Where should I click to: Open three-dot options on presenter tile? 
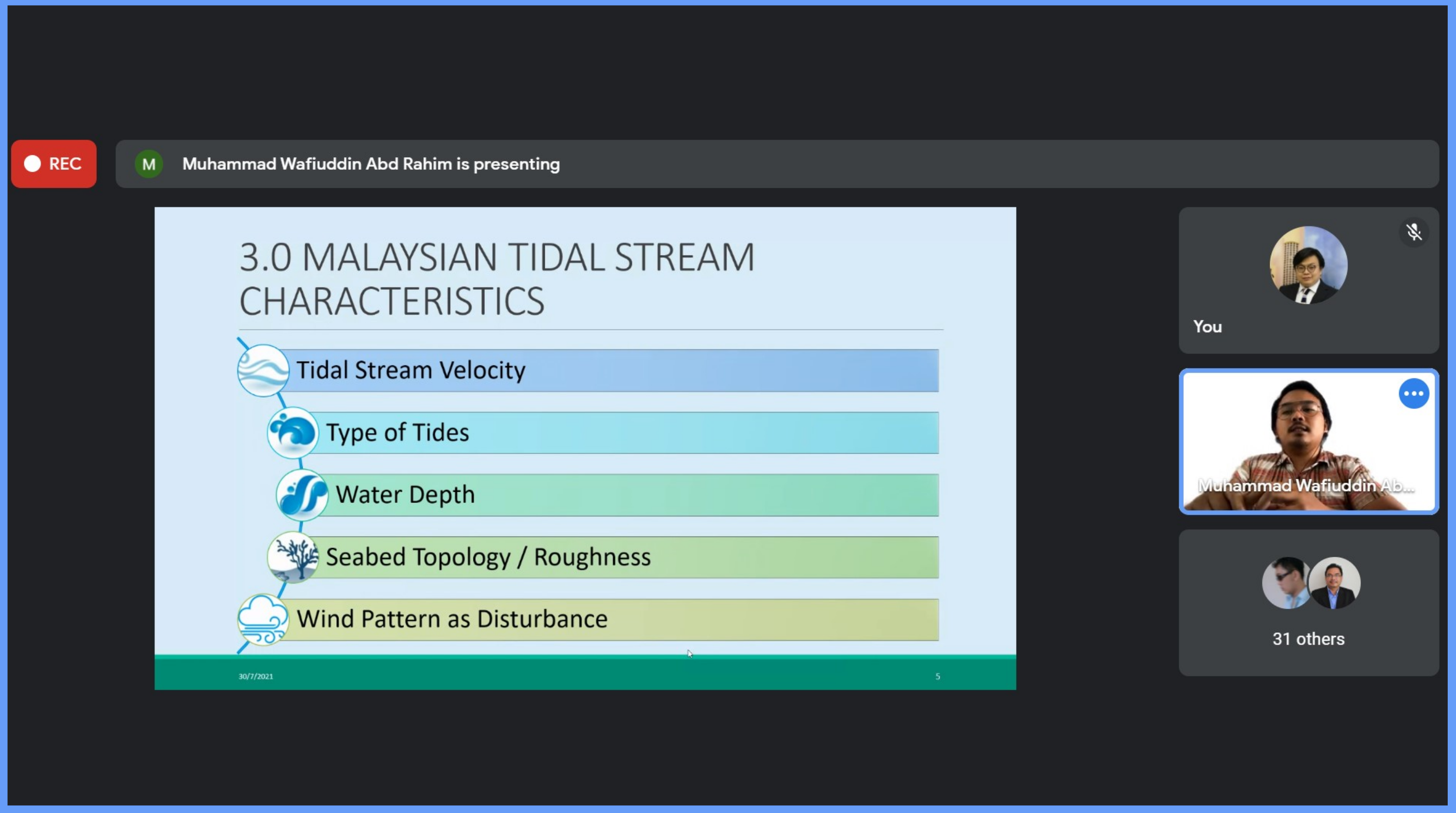click(x=1414, y=393)
